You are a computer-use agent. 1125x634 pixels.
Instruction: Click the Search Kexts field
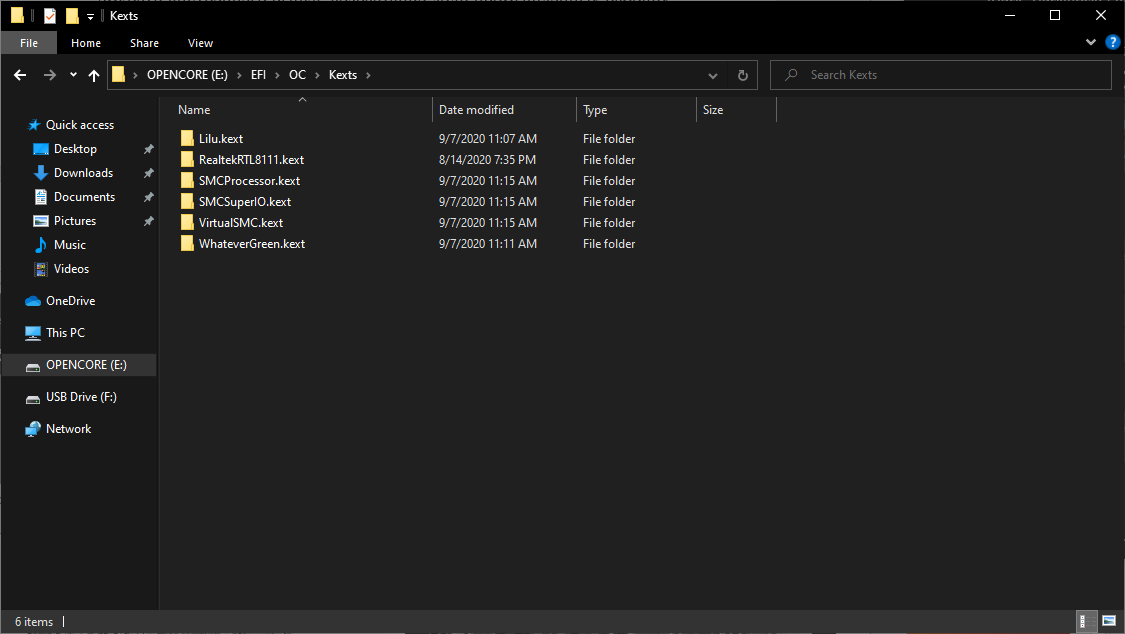click(941, 75)
